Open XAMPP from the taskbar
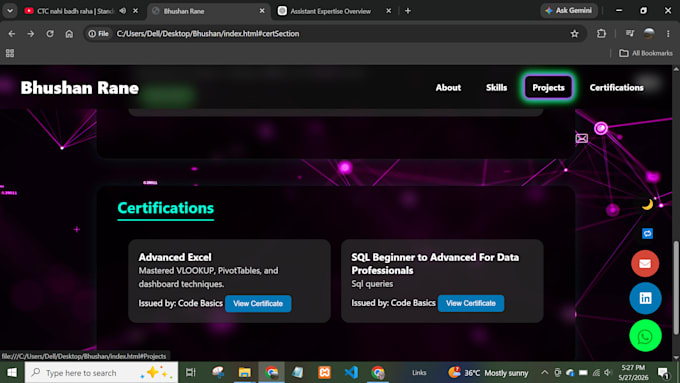 pyautogui.click(x=324, y=372)
